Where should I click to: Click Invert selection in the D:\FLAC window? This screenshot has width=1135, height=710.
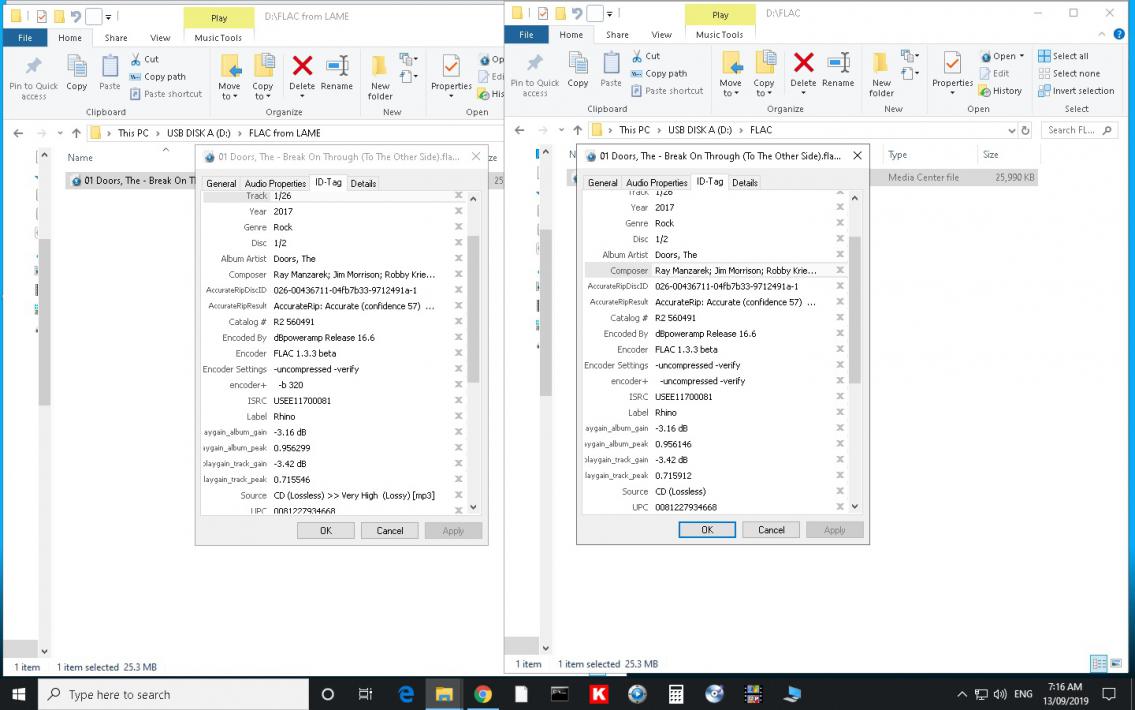click(1076, 91)
